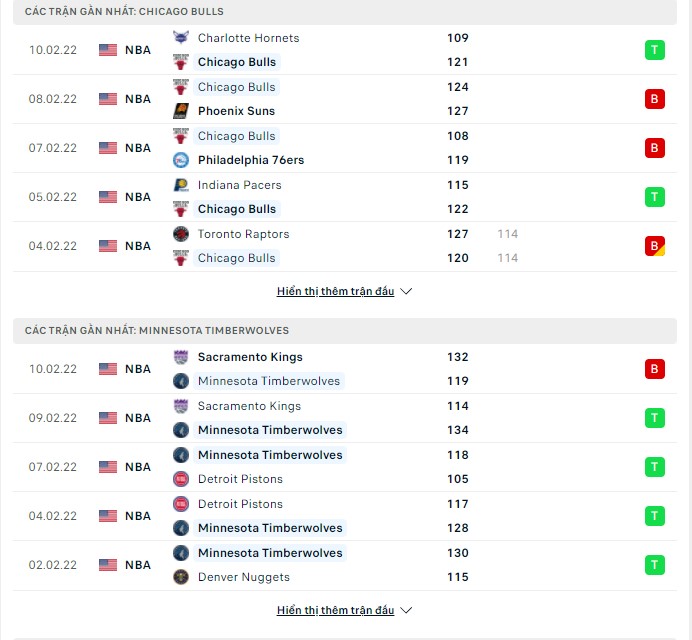Click the Phoenix Suns team logo
Screen dimensions: 692x640
(x=181, y=111)
